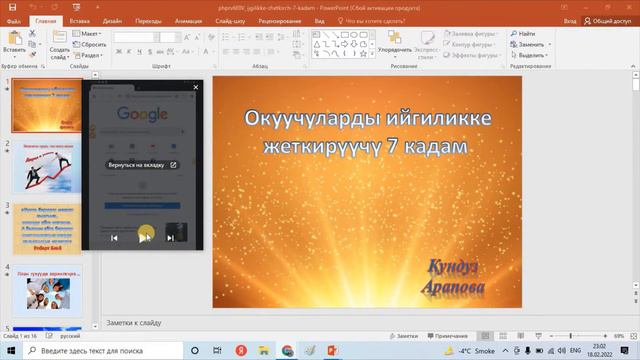Viewport: 640px width, 360px height.
Task: Select the star shape in shapes gallery
Action: pyautogui.click(x=363, y=53)
